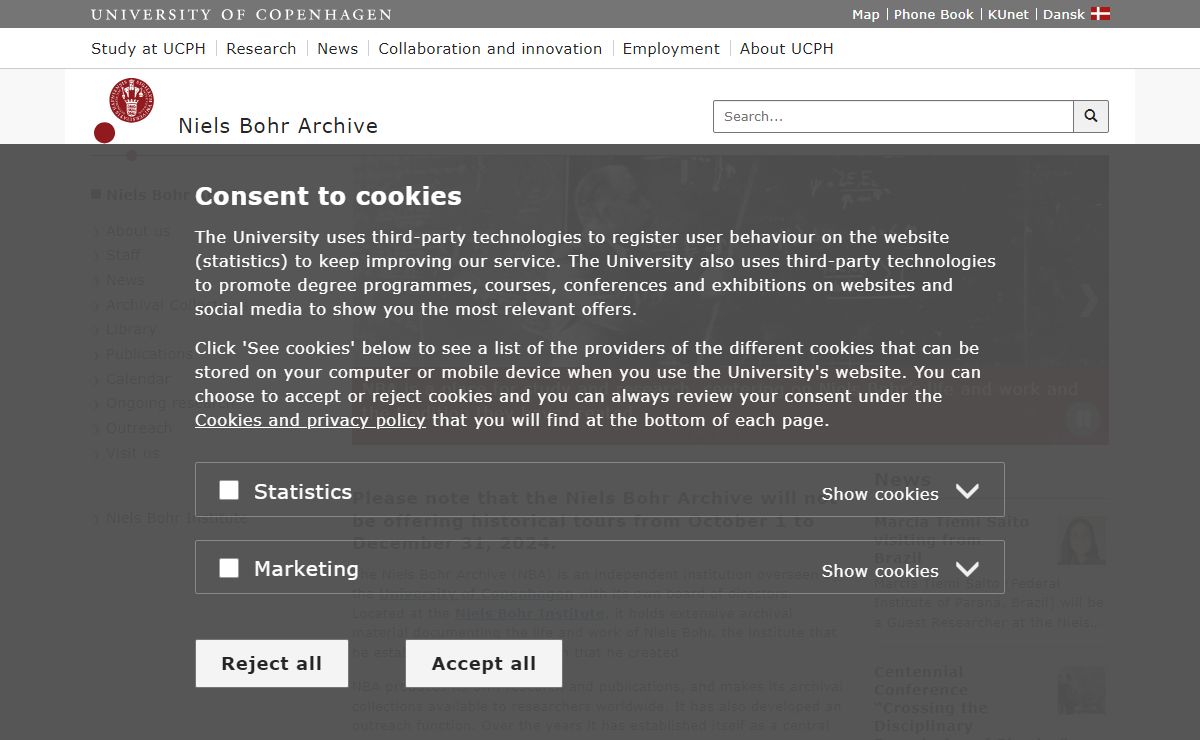Open the Cookies and privacy policy link
Screen dimensions: 1200x740
310,420
